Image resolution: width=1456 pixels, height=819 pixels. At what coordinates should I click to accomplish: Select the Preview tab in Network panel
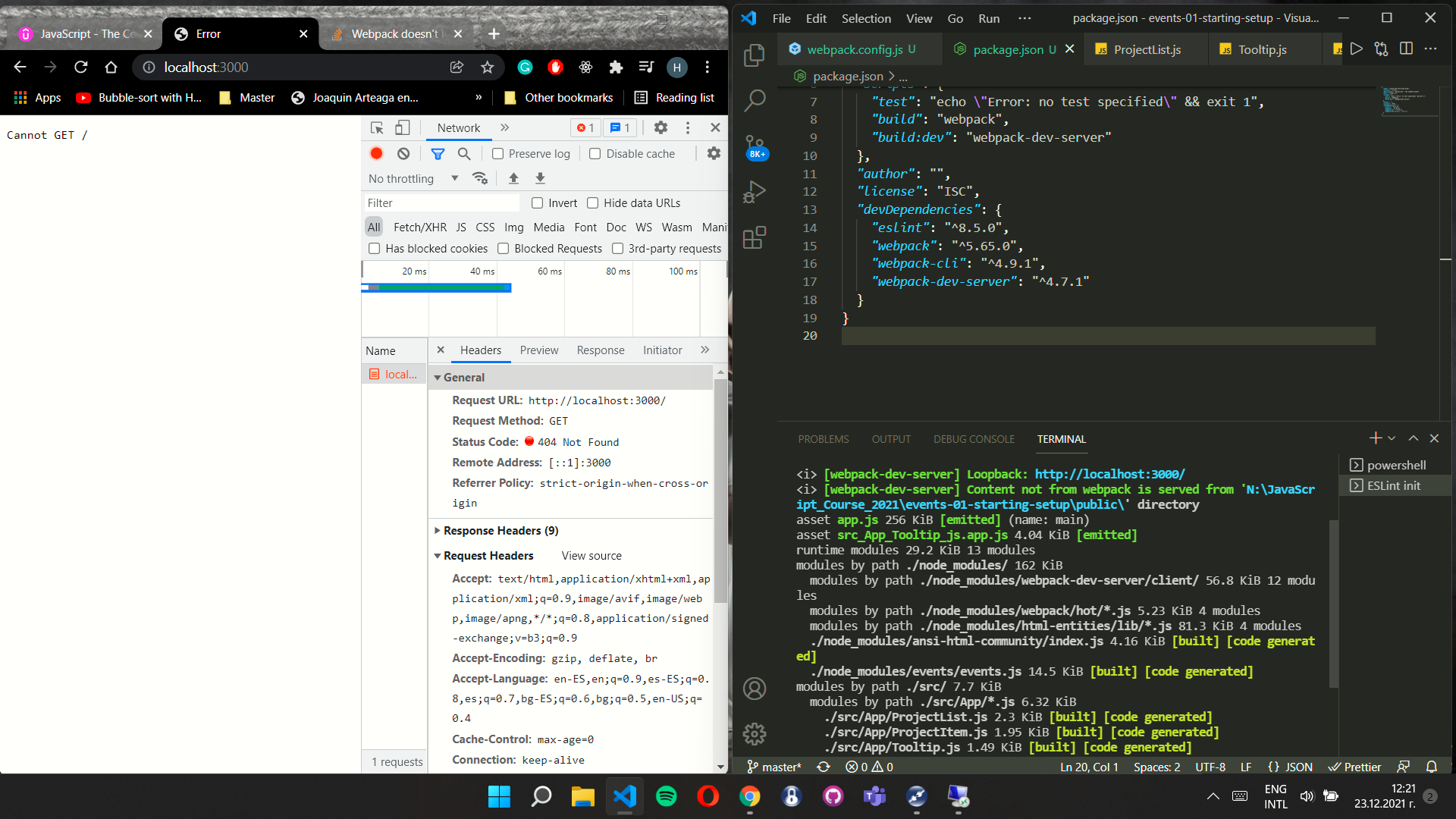(539, 350)
